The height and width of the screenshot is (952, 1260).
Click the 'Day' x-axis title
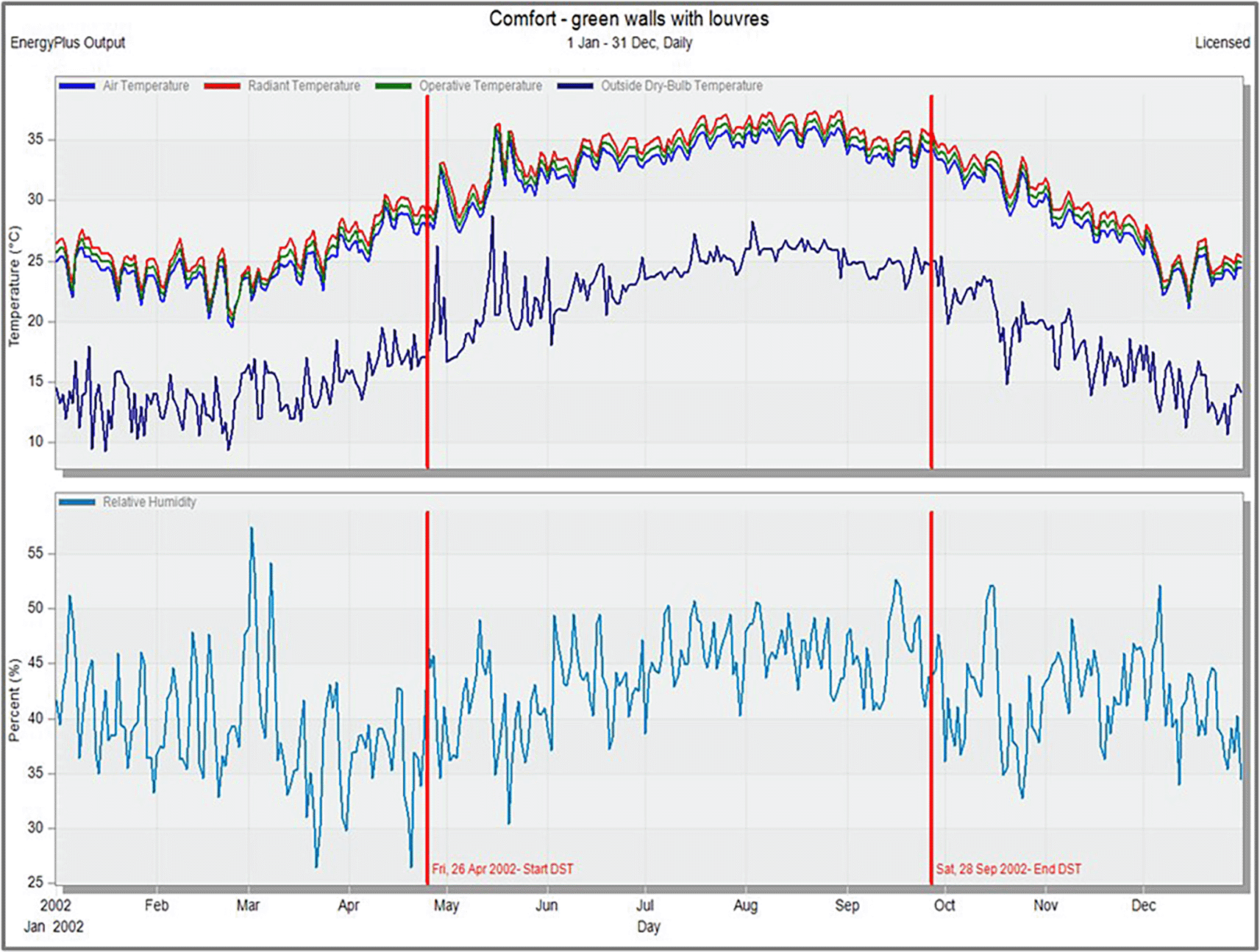648,926
